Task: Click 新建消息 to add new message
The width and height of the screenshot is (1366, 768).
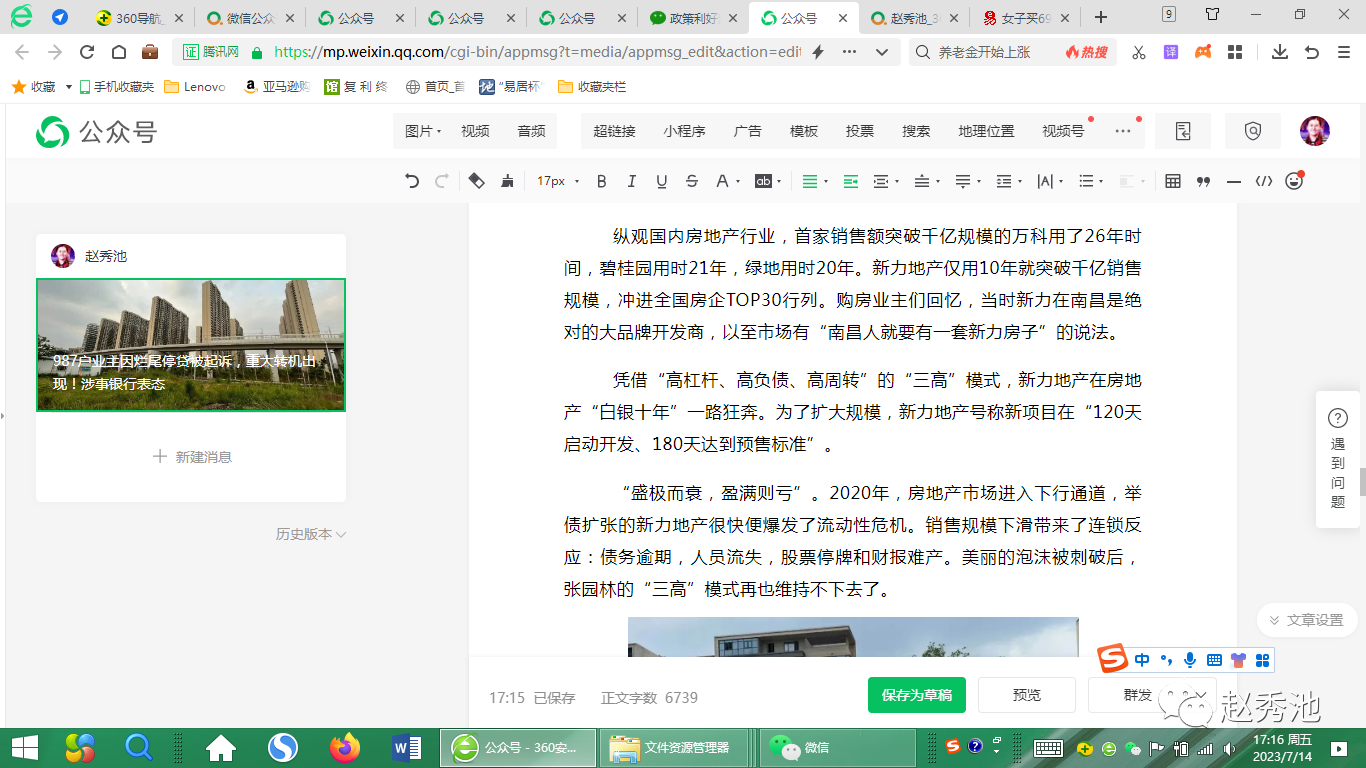Action: pos(192,457)
